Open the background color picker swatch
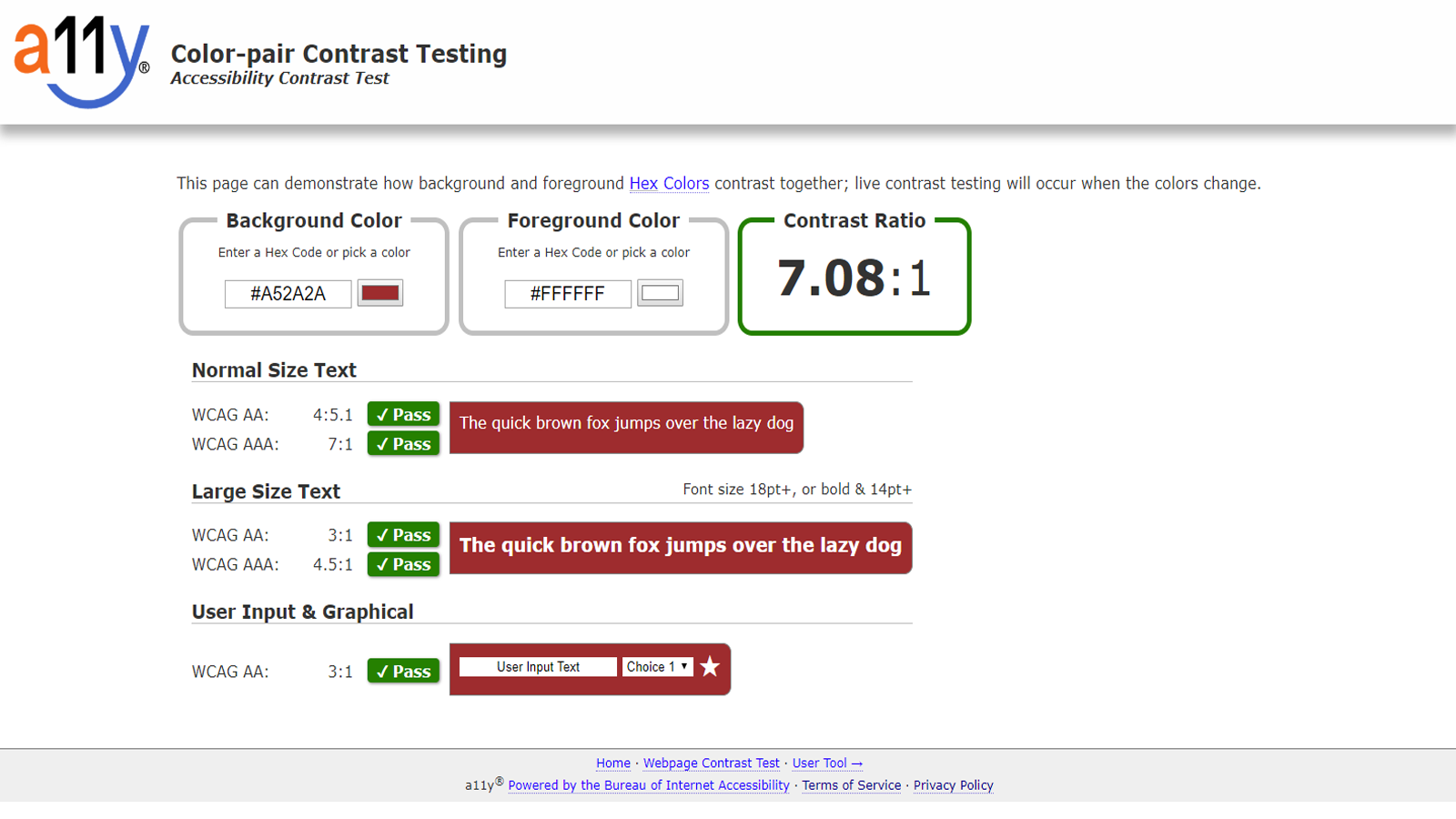 [380, 293]
